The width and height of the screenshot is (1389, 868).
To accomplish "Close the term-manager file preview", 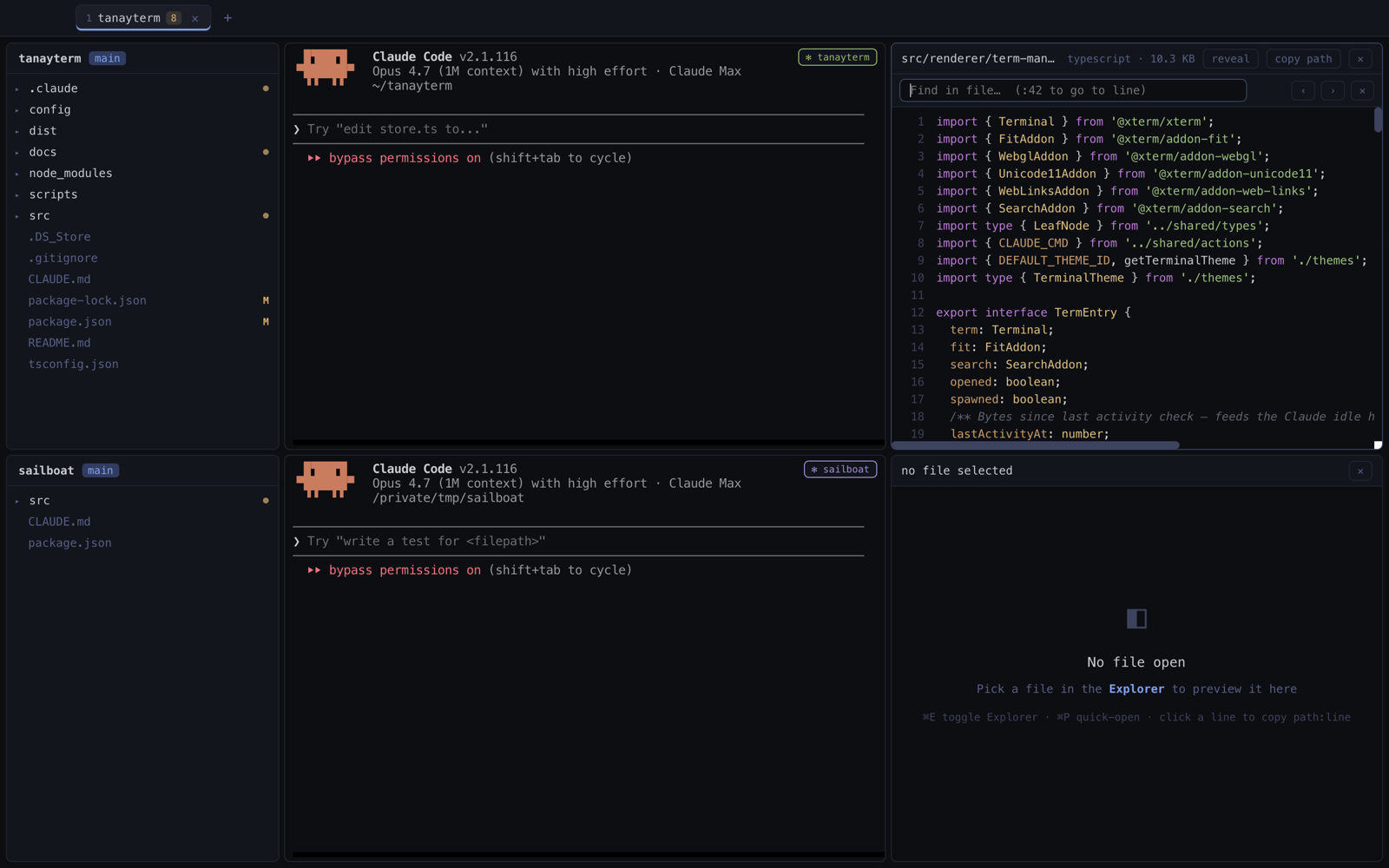I will (1360, 59).
